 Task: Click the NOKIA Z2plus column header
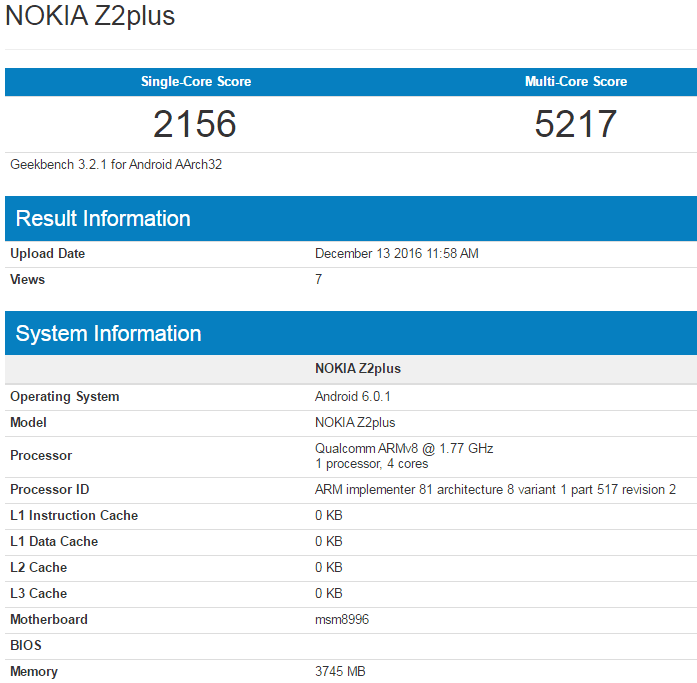click(x=357, y=369)
